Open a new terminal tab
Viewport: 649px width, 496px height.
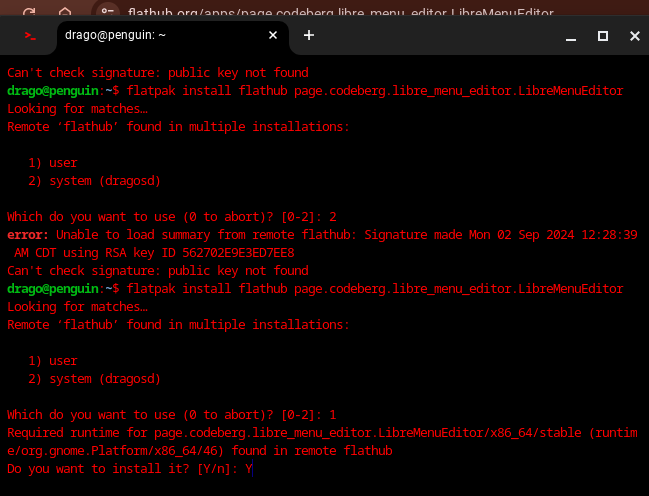[x=309, y=36]
